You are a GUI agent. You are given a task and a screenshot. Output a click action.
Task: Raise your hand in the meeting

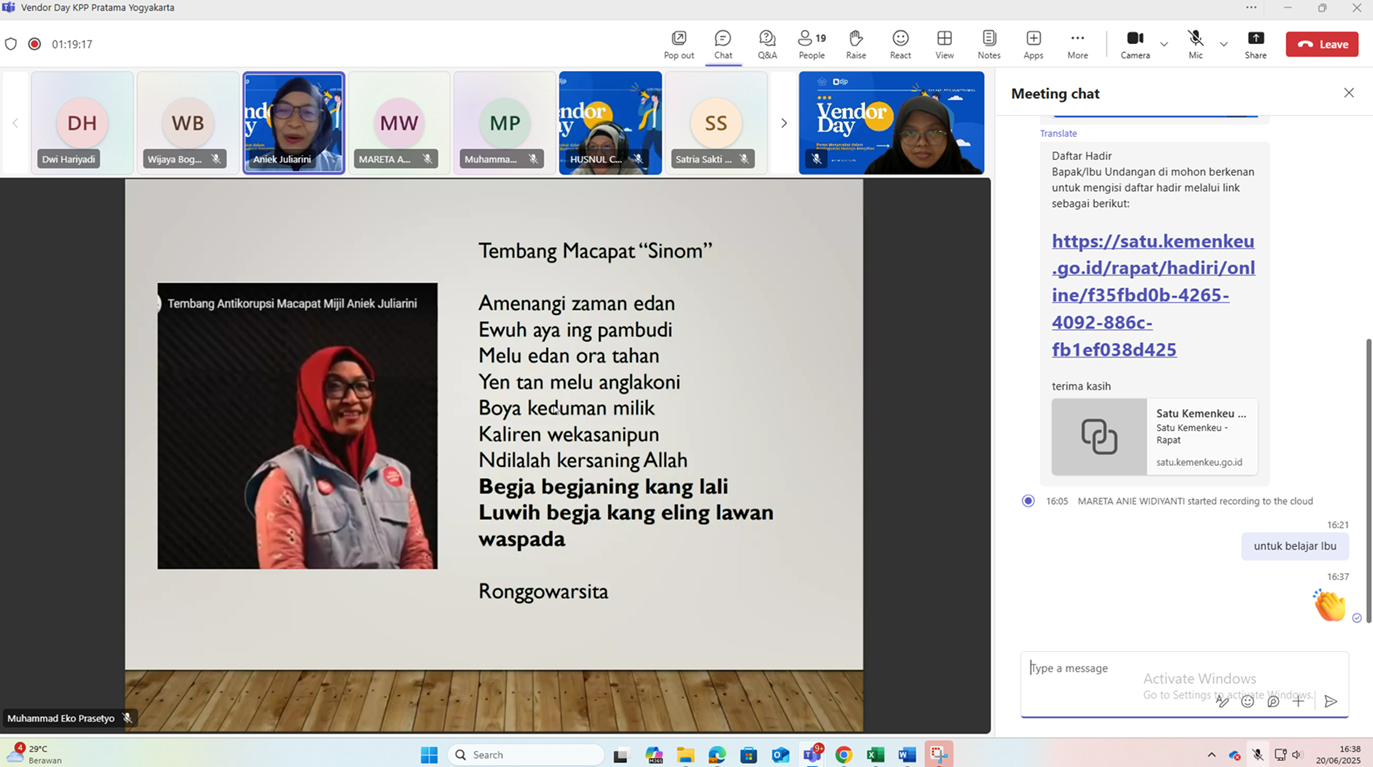click(856, 43)
